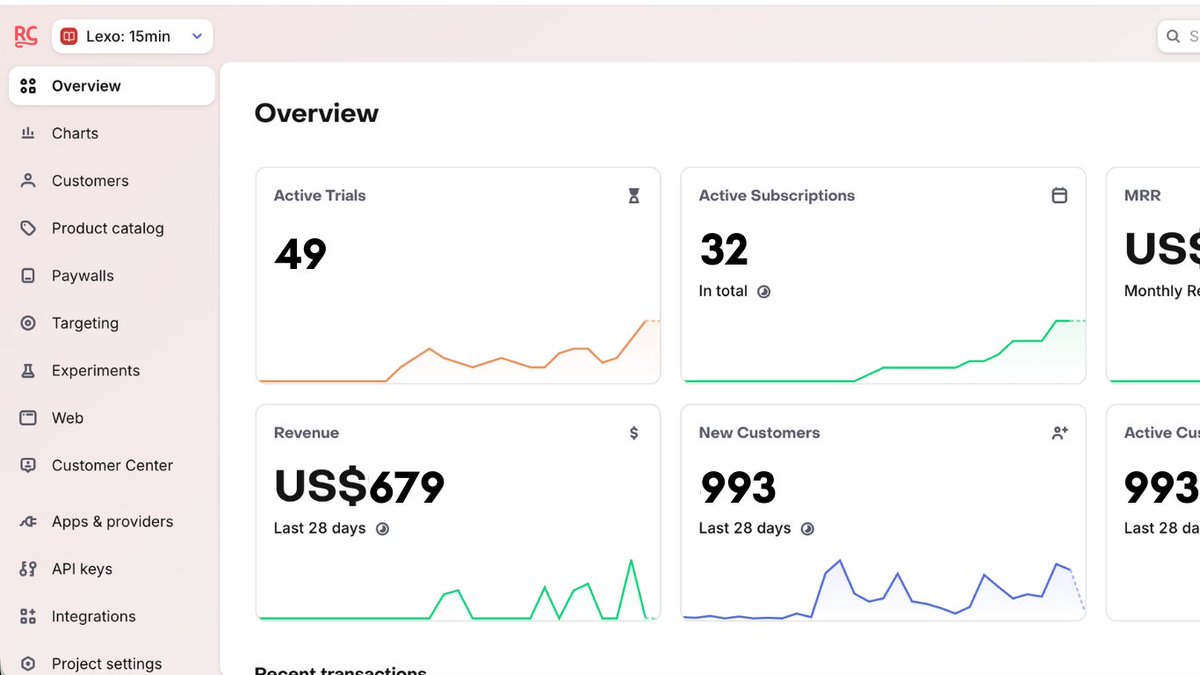Click the Active Trials orange chart

point(458,350)
